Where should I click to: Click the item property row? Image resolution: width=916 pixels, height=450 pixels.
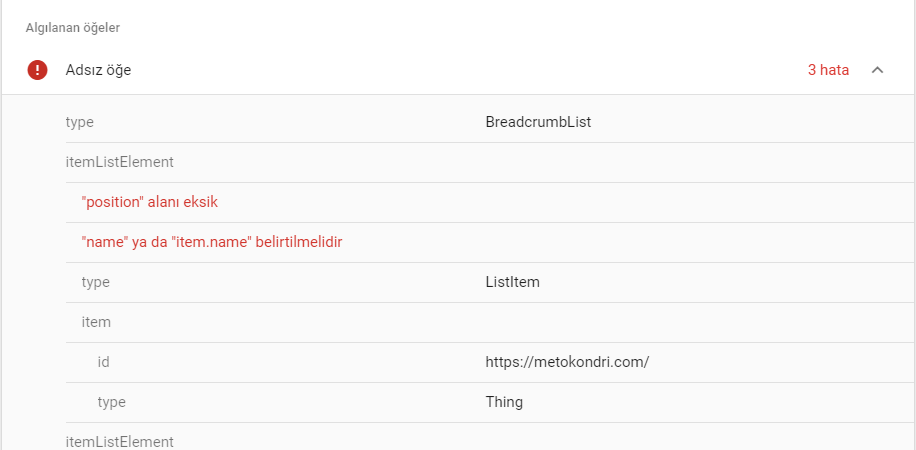point(490,322)
